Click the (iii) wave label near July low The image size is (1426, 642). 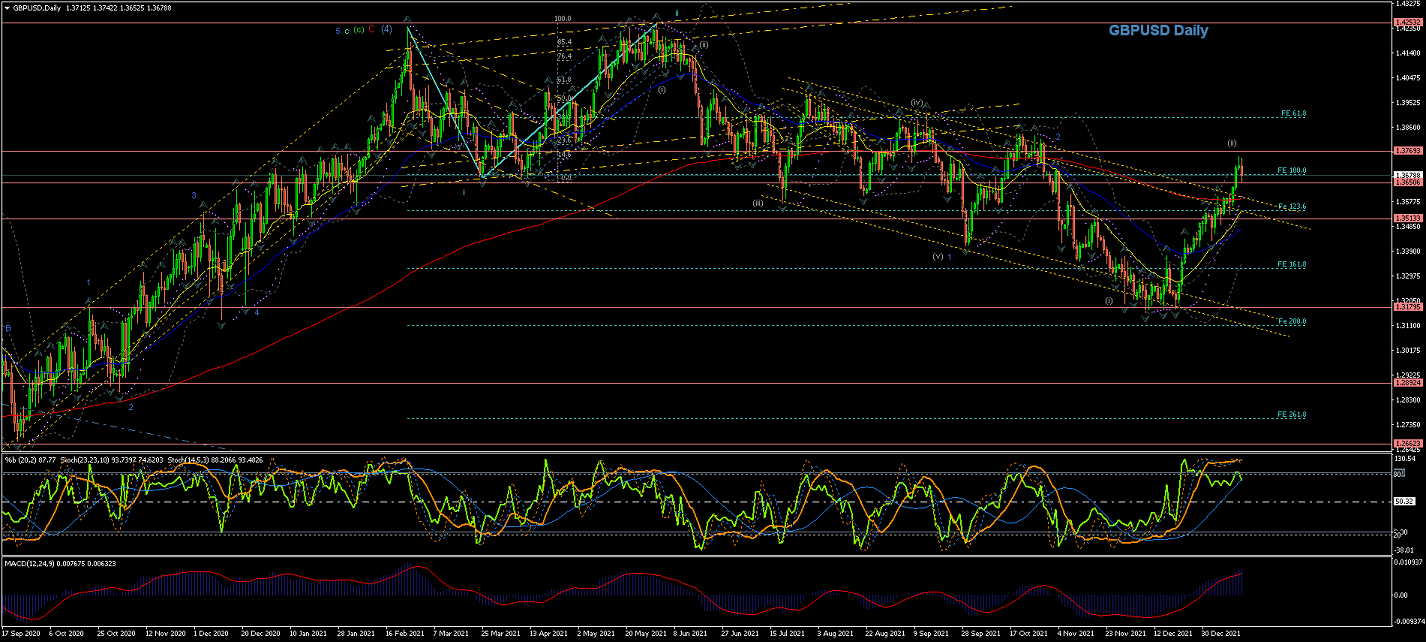(x=758, y=203)
